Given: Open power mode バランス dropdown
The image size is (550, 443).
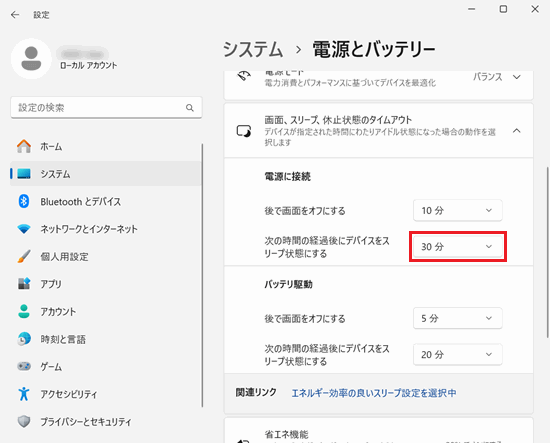Looking at the screenshot, I should pyautogui.click(x=497, y=77).
